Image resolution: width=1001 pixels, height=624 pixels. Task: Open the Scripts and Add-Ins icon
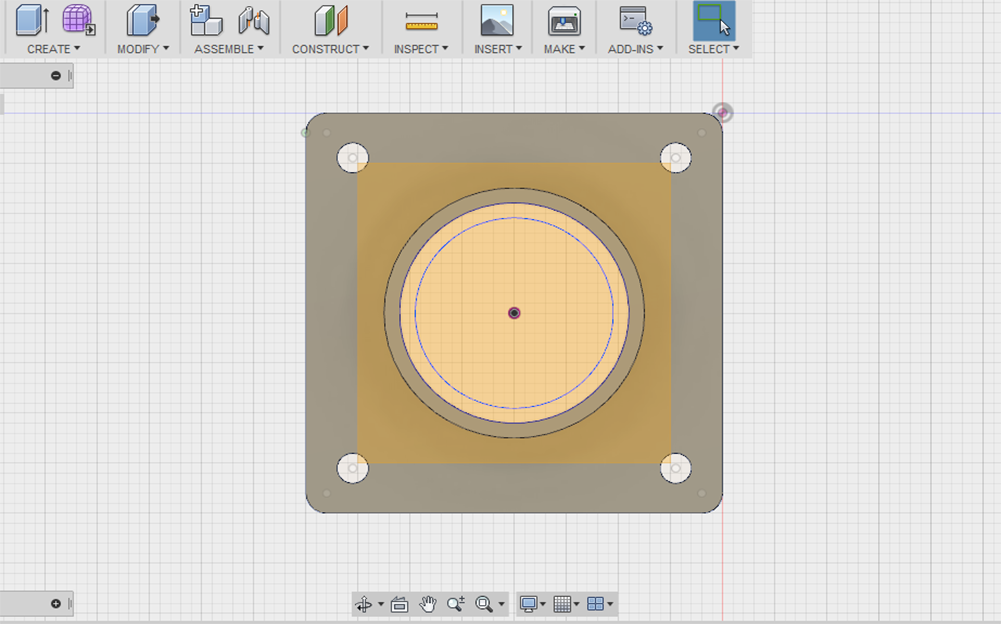[635, 20]
